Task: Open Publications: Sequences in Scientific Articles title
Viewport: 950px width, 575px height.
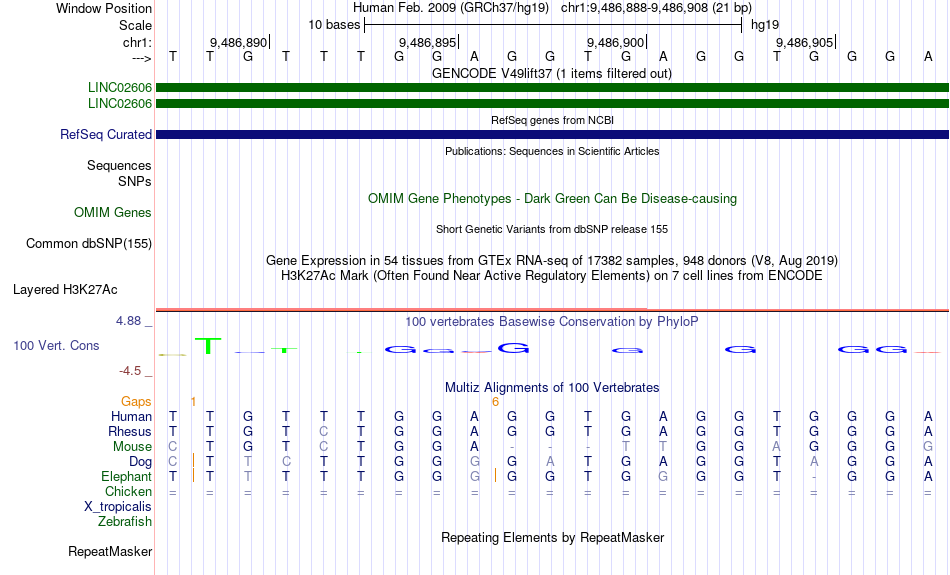Action: [x=552, y=151]
